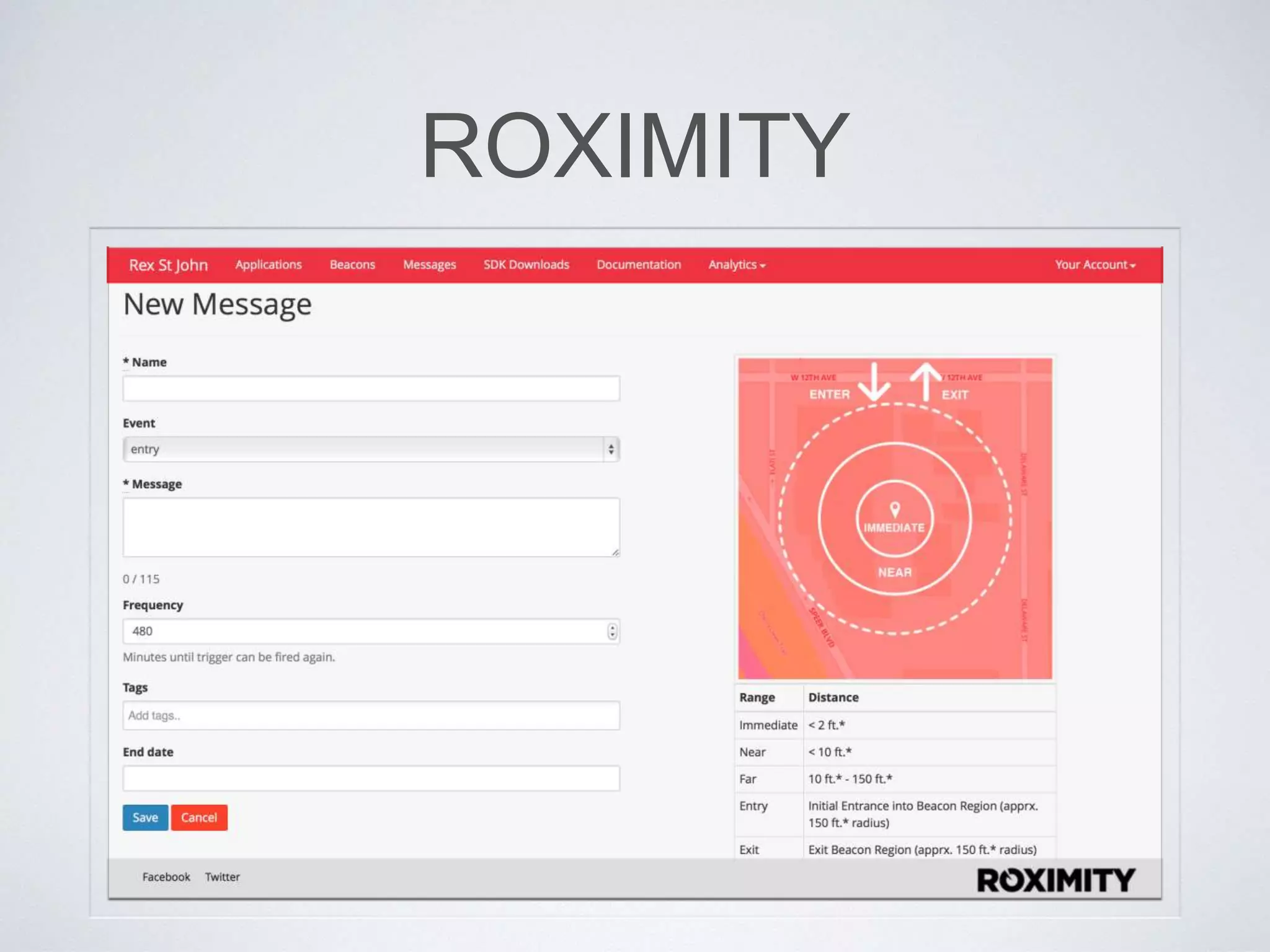Click the Add tags field
Image resolution: width=1270 pixels, height=952 pixels.
(x=371, y=715)
